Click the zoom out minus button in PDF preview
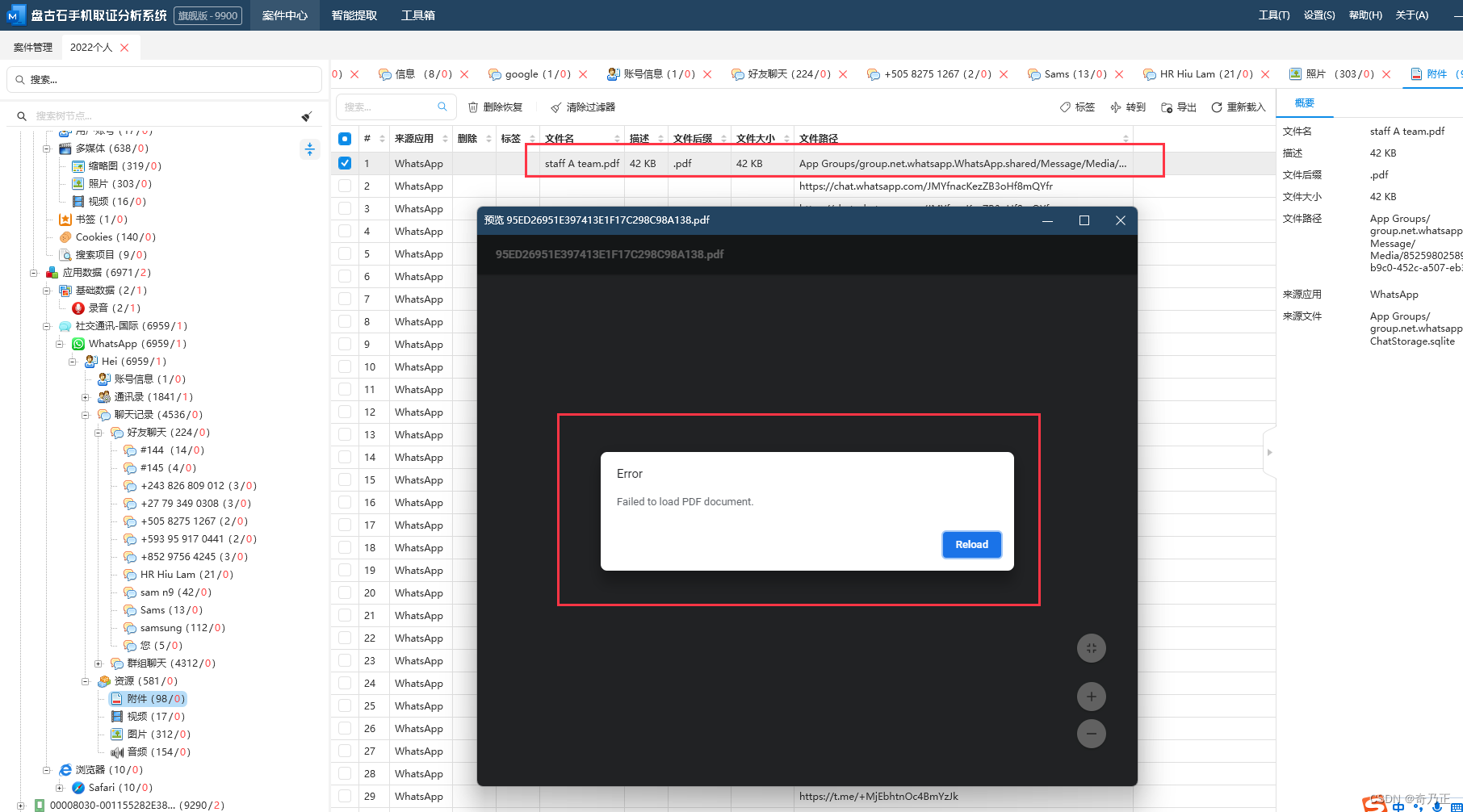This screenshot has width=1463, height=812. [x=1091, y=734]
